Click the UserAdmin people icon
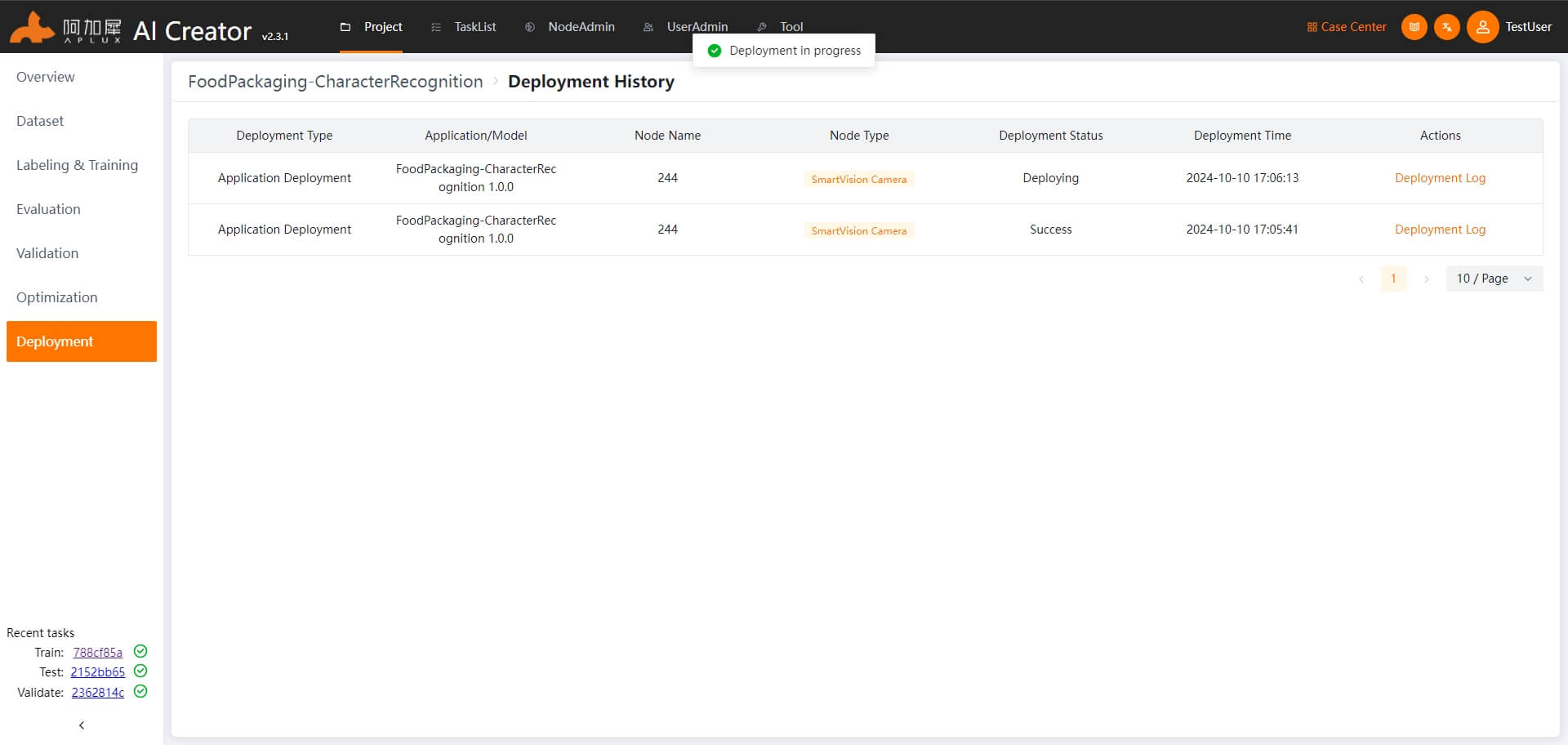This screenshot has height=745, width=1568. [648, 27]
